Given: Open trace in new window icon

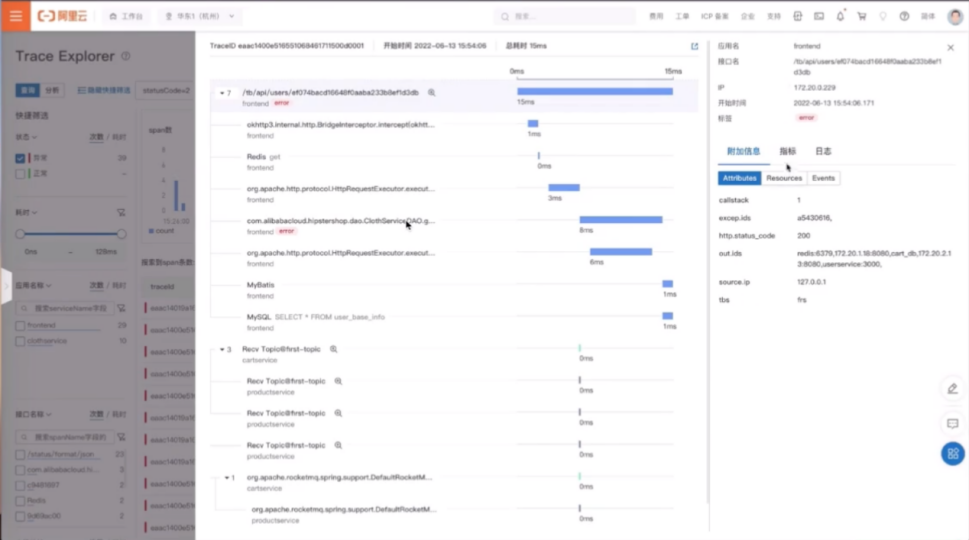Looking at the screenshot, I should click(x=695, y=46).
